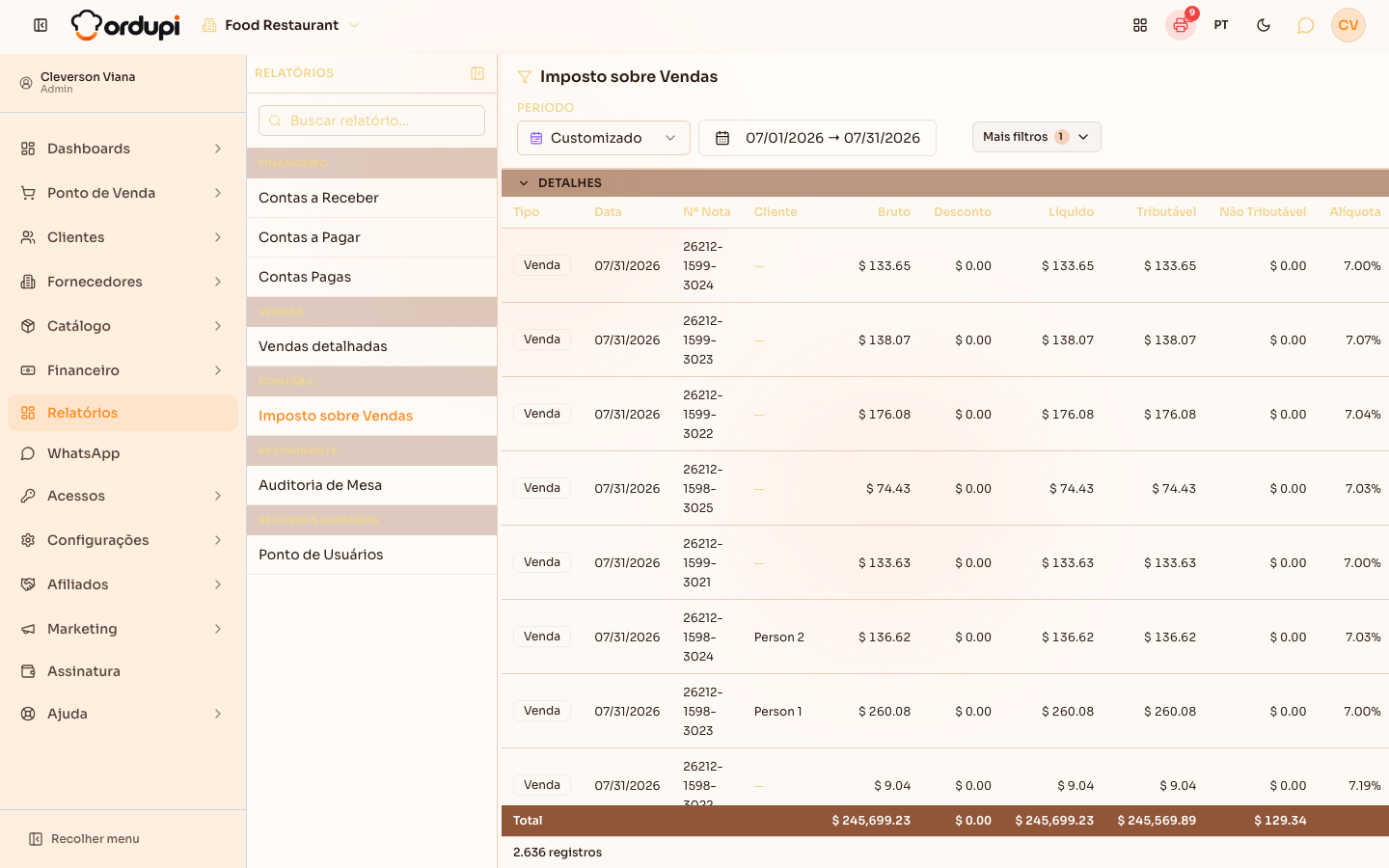Screen dimensions: 1389x868
Task: Toggle dark mode moon icon
Action: coord(1264,25)
